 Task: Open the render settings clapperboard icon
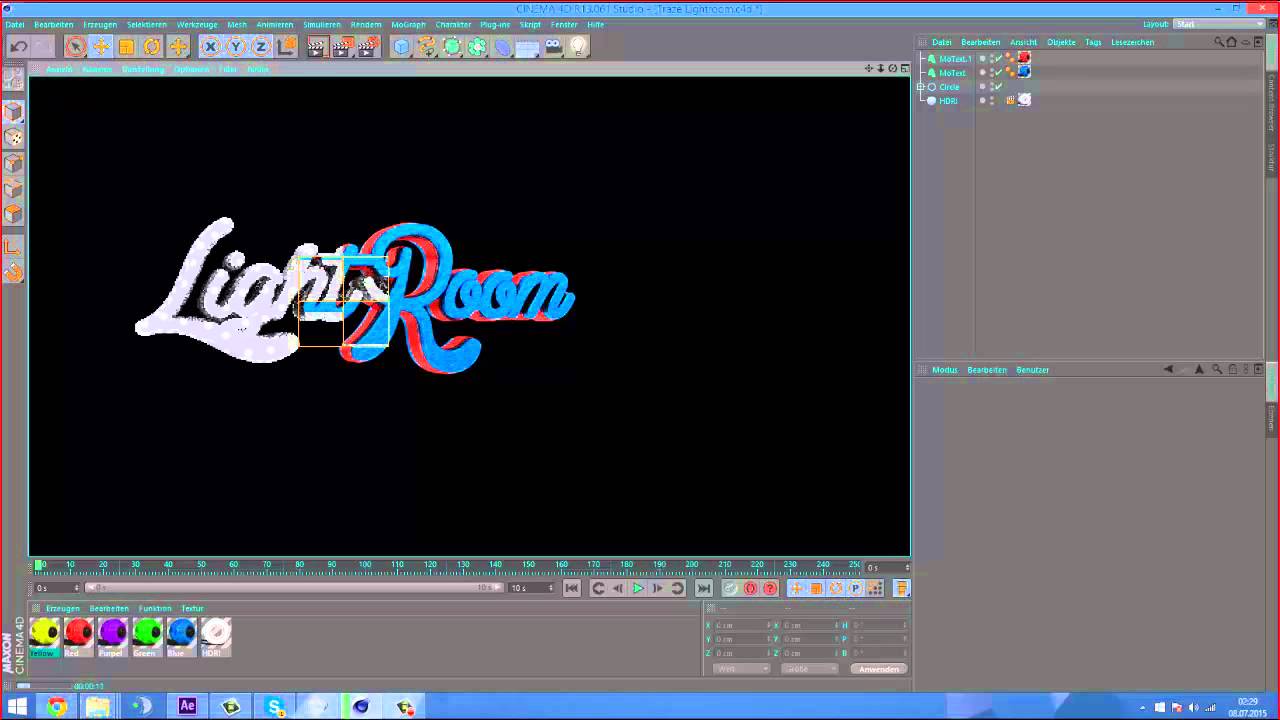pos(369,46)
